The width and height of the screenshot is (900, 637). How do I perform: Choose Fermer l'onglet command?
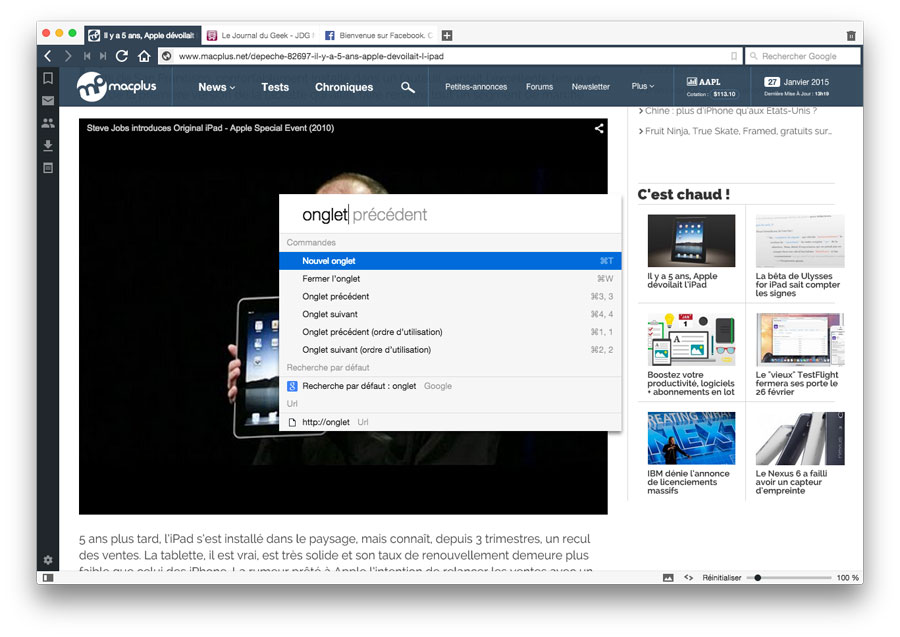point(450,278)
